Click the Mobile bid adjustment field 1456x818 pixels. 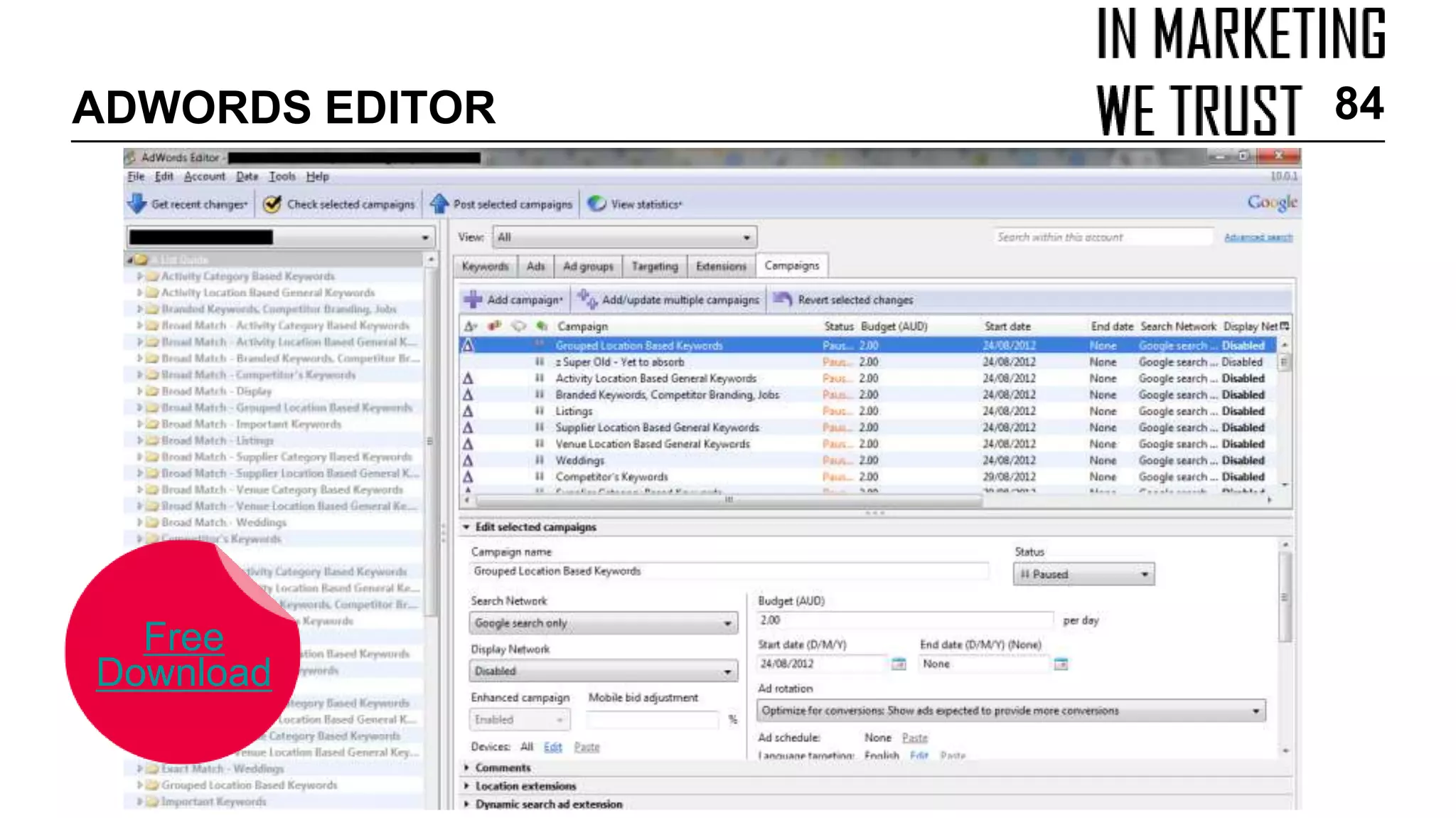(x=653, y=720)
